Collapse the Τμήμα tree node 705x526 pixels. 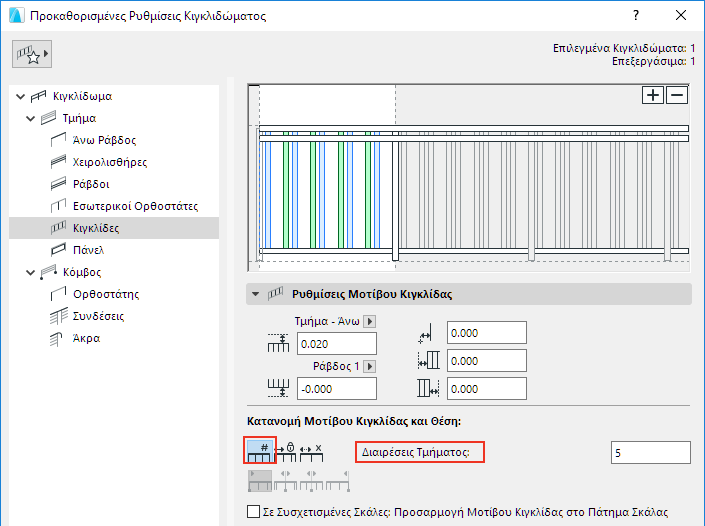coord(30,118)
